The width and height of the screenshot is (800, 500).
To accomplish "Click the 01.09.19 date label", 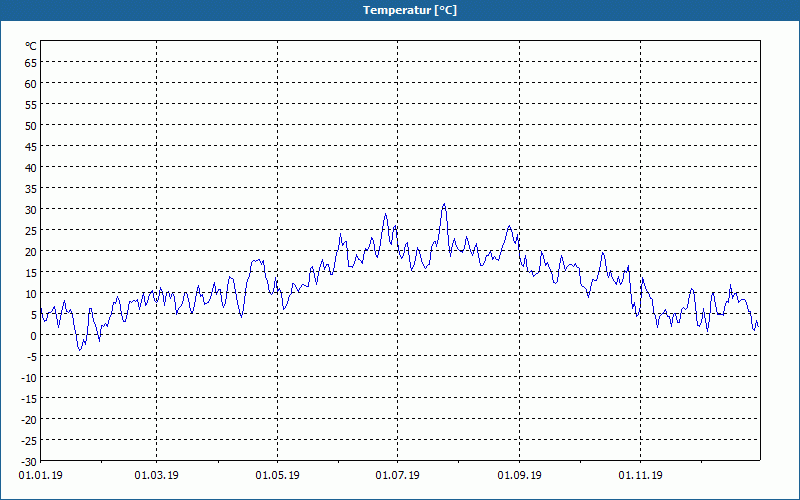I will click(519, 476).
